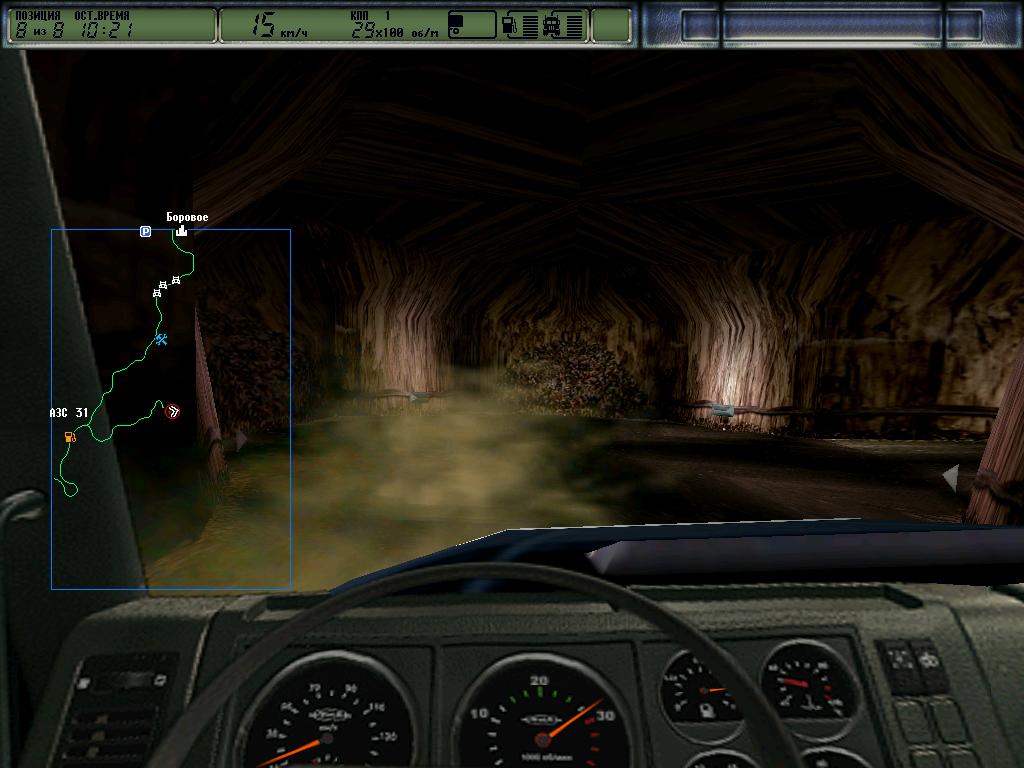Viewport: 1024px width, 768px height.
Task: Click the blue repair wrench icon on the route
Action: 161,340
